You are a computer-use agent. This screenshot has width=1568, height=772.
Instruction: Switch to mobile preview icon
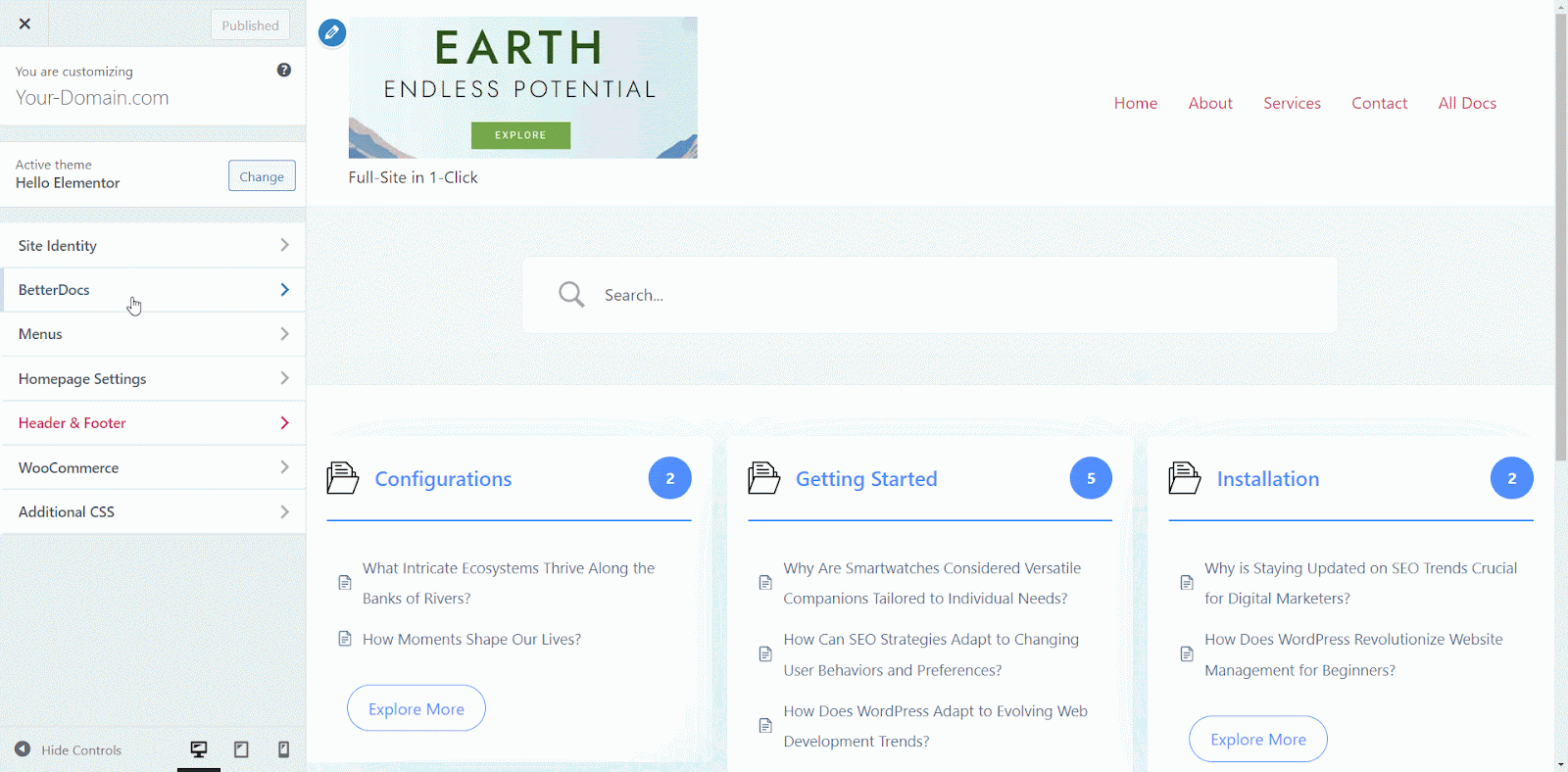pos(283,749)
